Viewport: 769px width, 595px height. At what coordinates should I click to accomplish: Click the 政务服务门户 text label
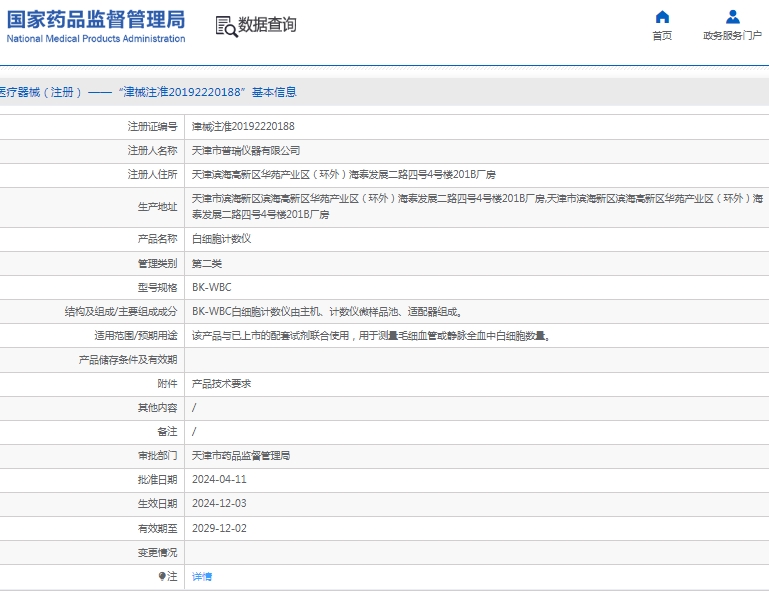point(733,35)
